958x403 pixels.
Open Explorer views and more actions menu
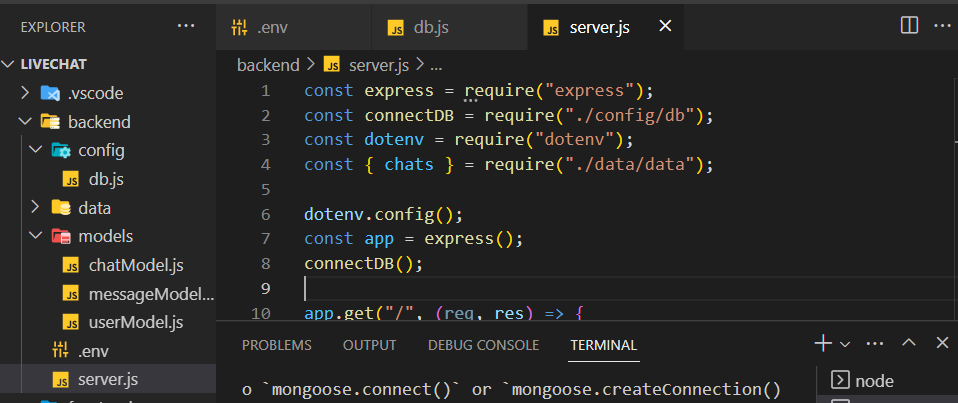coord(186,26)
